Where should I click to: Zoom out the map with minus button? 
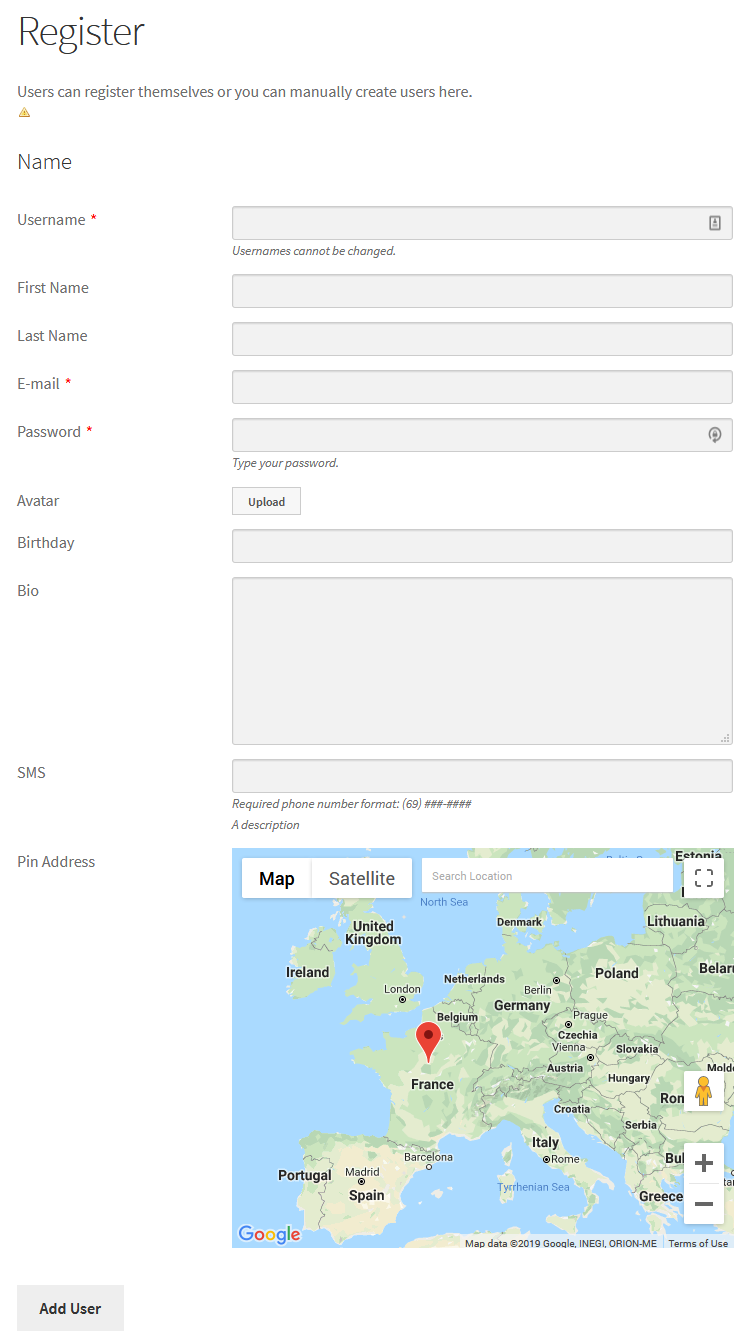point(704,1204)
